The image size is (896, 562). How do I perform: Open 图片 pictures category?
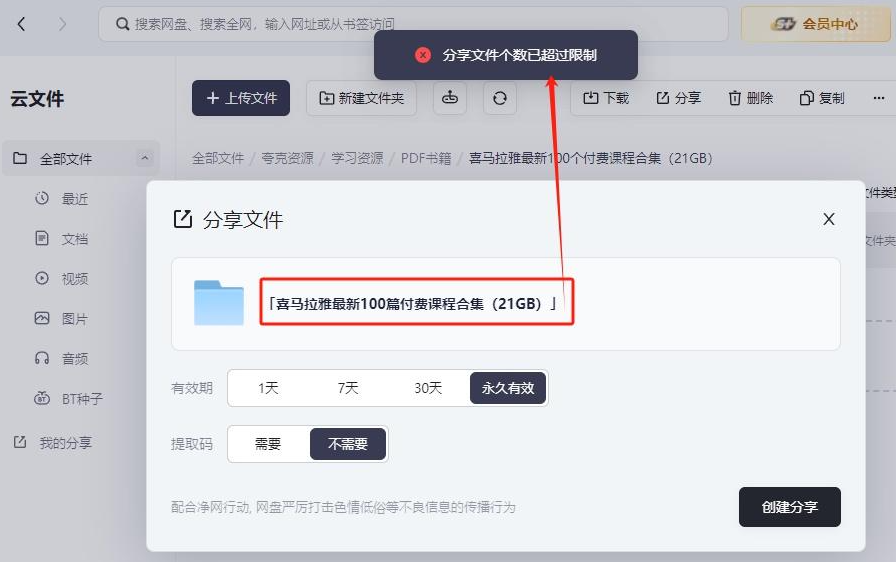pyautogui.click(x=75, y=319)
